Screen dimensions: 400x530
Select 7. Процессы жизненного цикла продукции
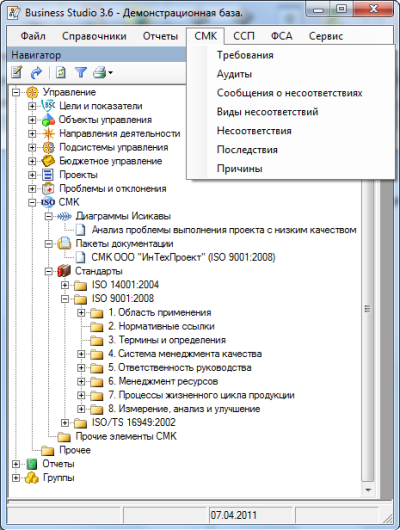tap(201, 395)
